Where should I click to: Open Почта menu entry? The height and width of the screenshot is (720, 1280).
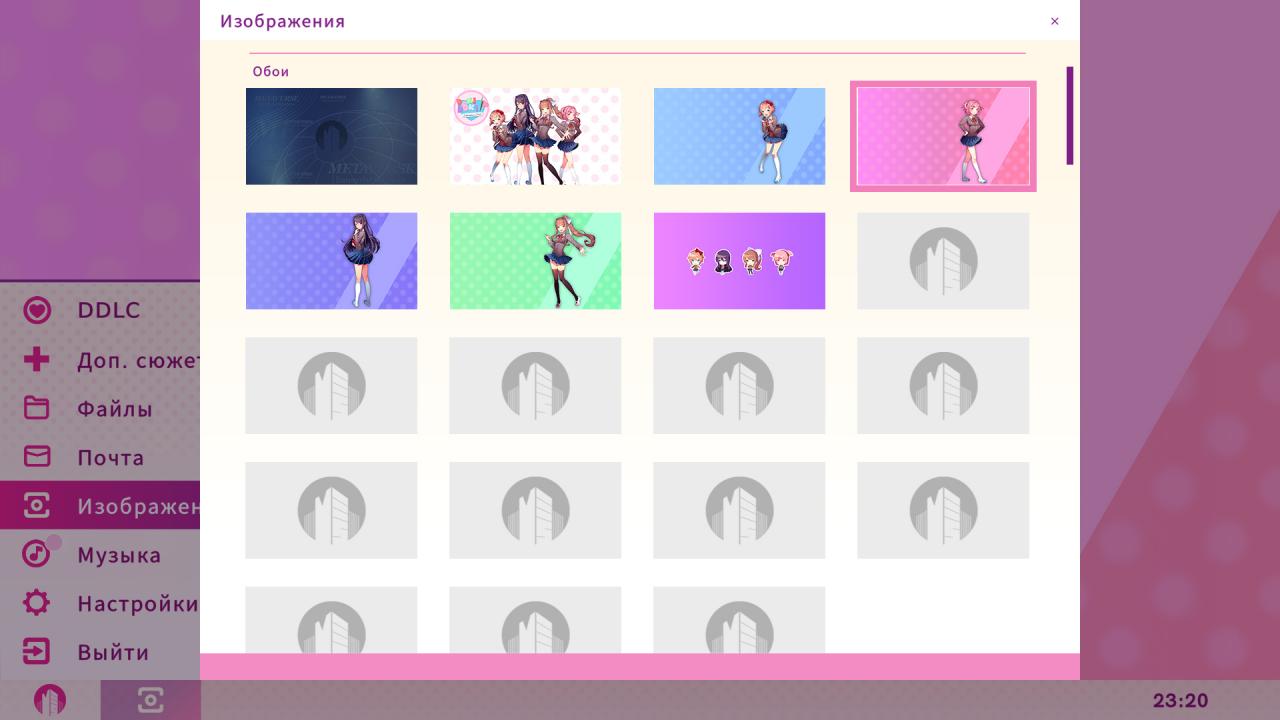point(100,457)
